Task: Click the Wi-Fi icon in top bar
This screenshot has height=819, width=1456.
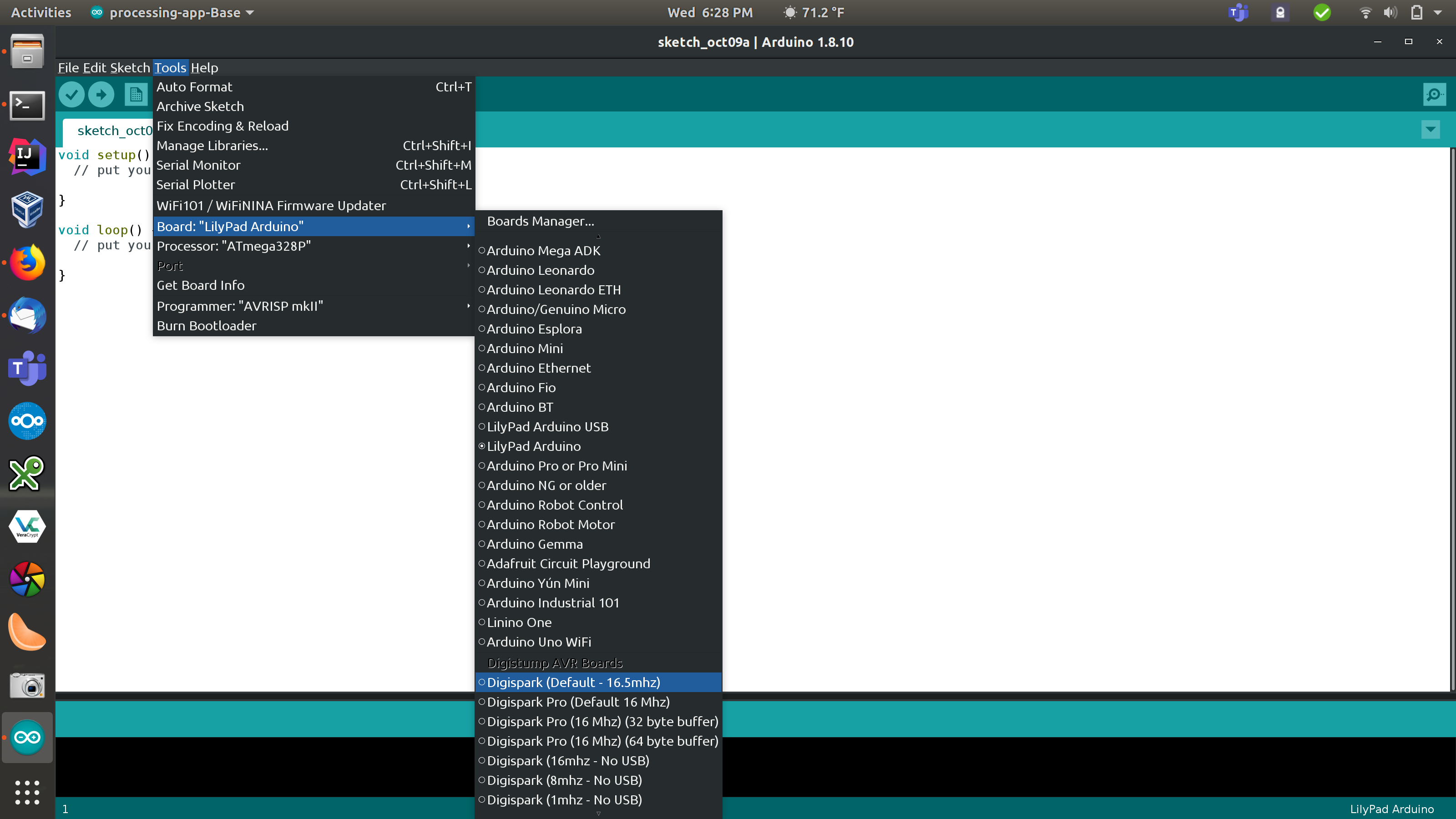Action: pos(1365,12)
